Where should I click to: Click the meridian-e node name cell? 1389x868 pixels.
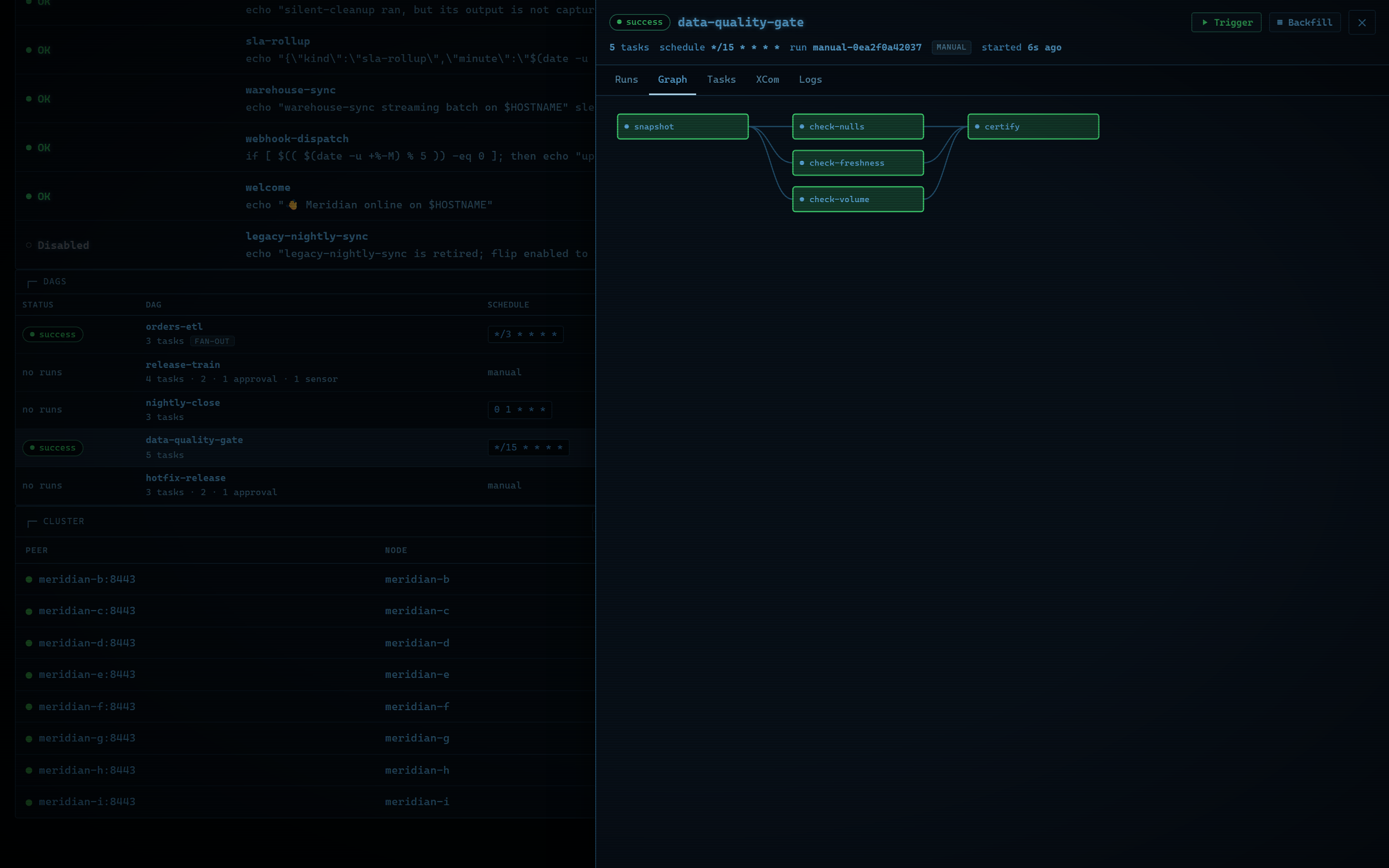417,675
